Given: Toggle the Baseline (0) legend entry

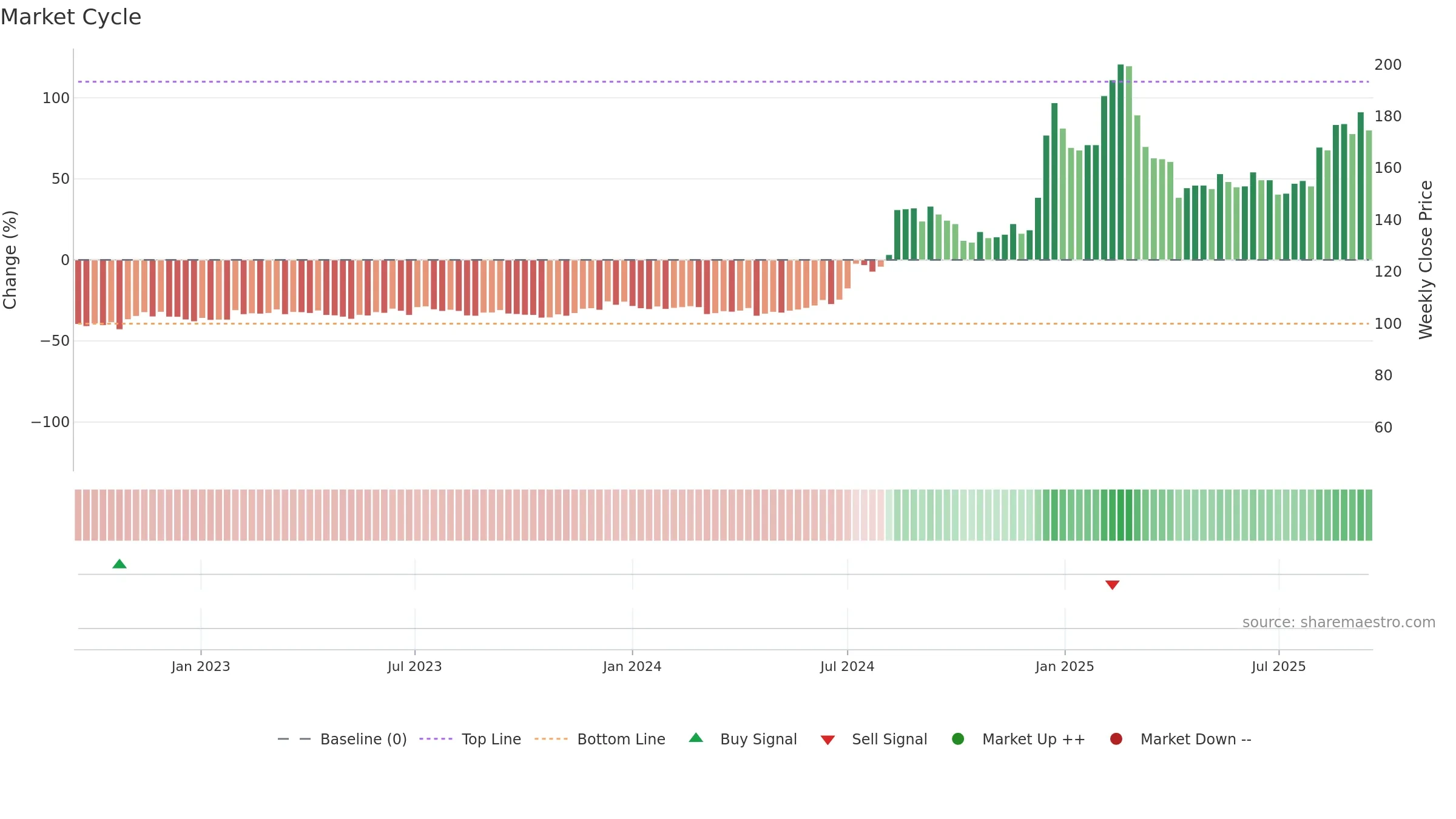Looking at the screenshot, I should [342, 739].
